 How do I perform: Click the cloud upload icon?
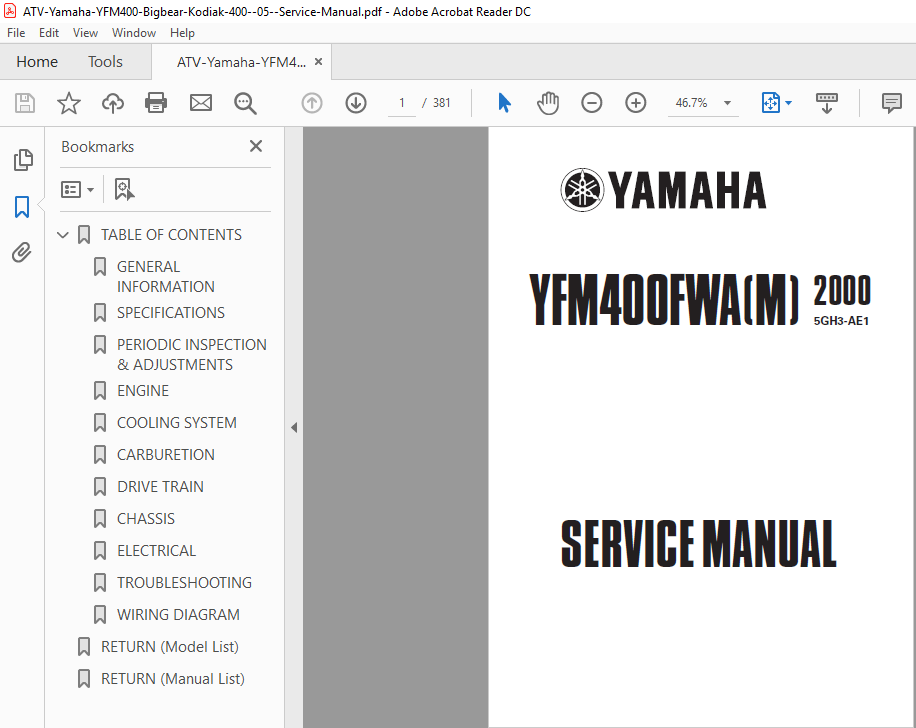click(x=113, y=103)
